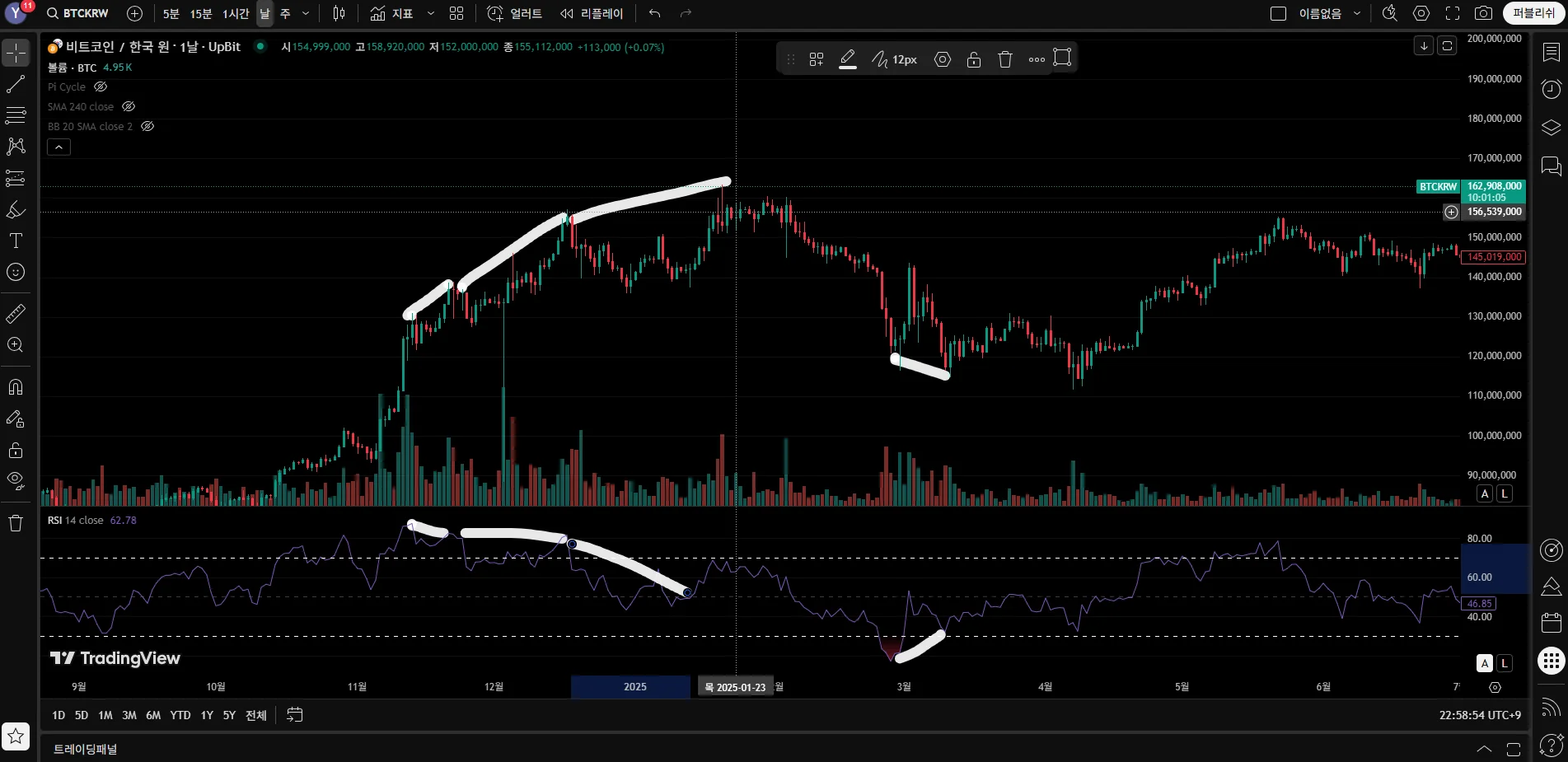Open the Fibonacci tools in left sidebar
The width and height of the screenshot is (1568, 762).
[16, 115]
